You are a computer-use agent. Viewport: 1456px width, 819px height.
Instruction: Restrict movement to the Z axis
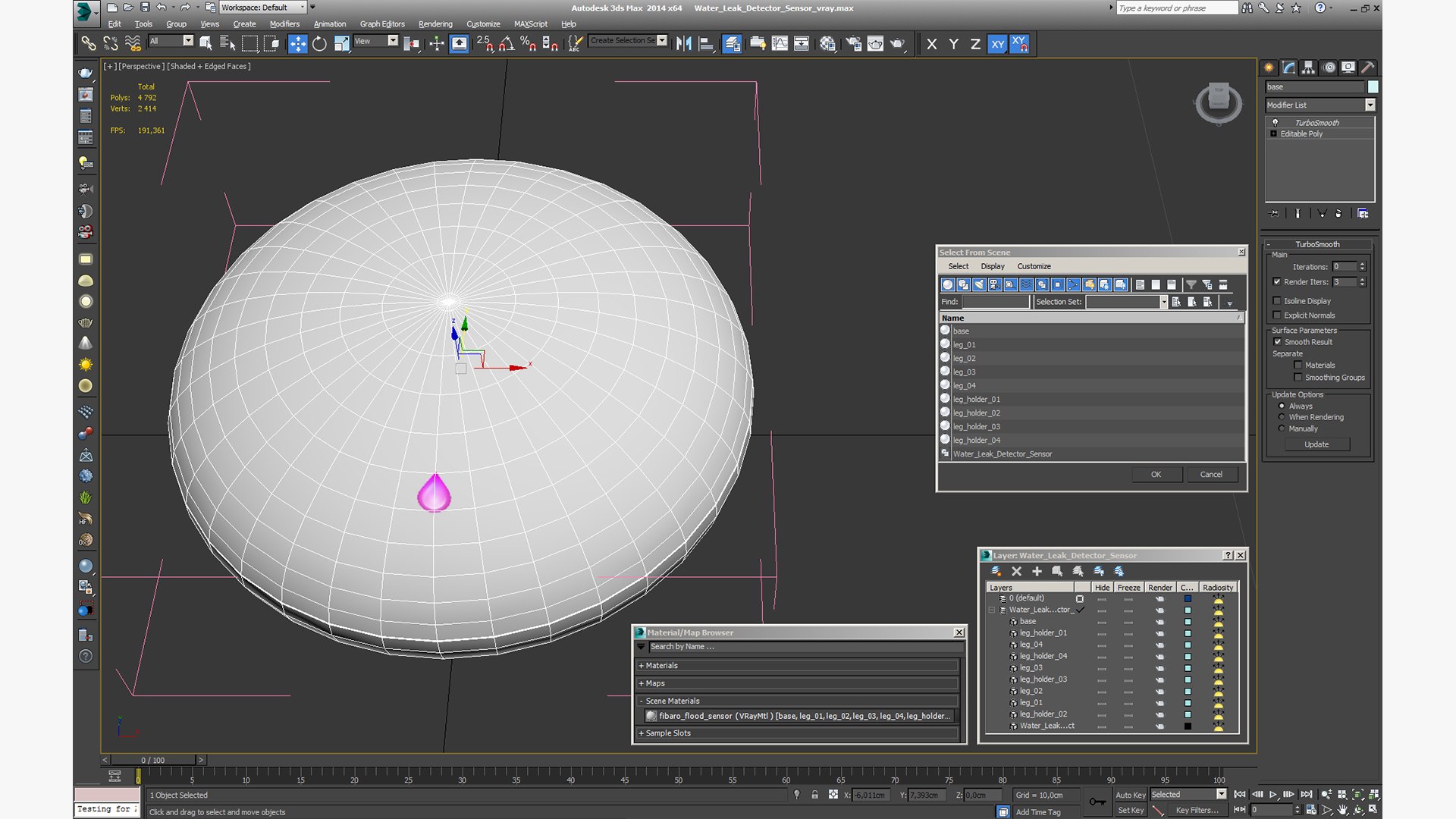[975, 44]
